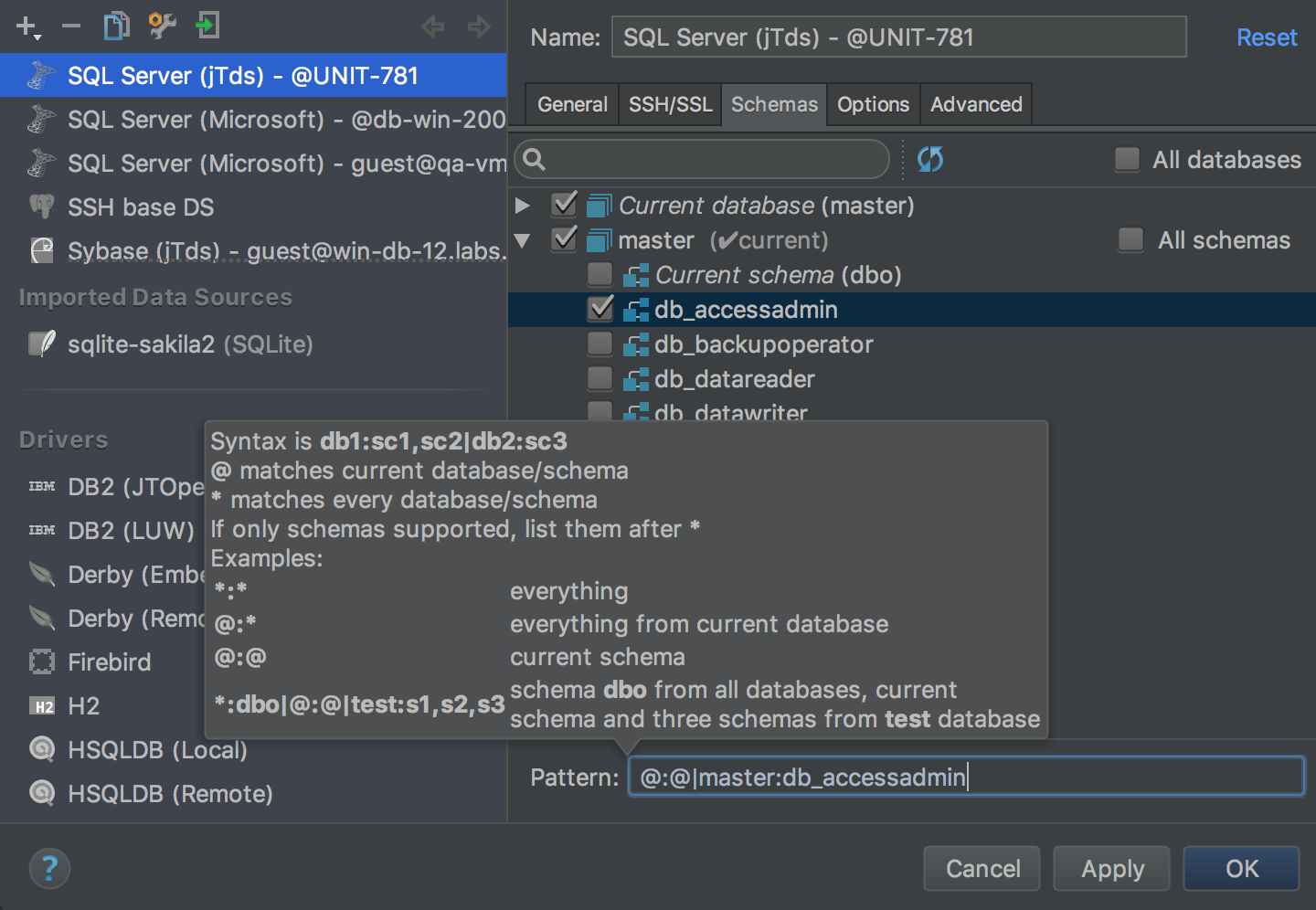Viewport: 1316px width, 910px height.
Task: Check the Current schema (dbo) checkbox
Action: (600, 274)
